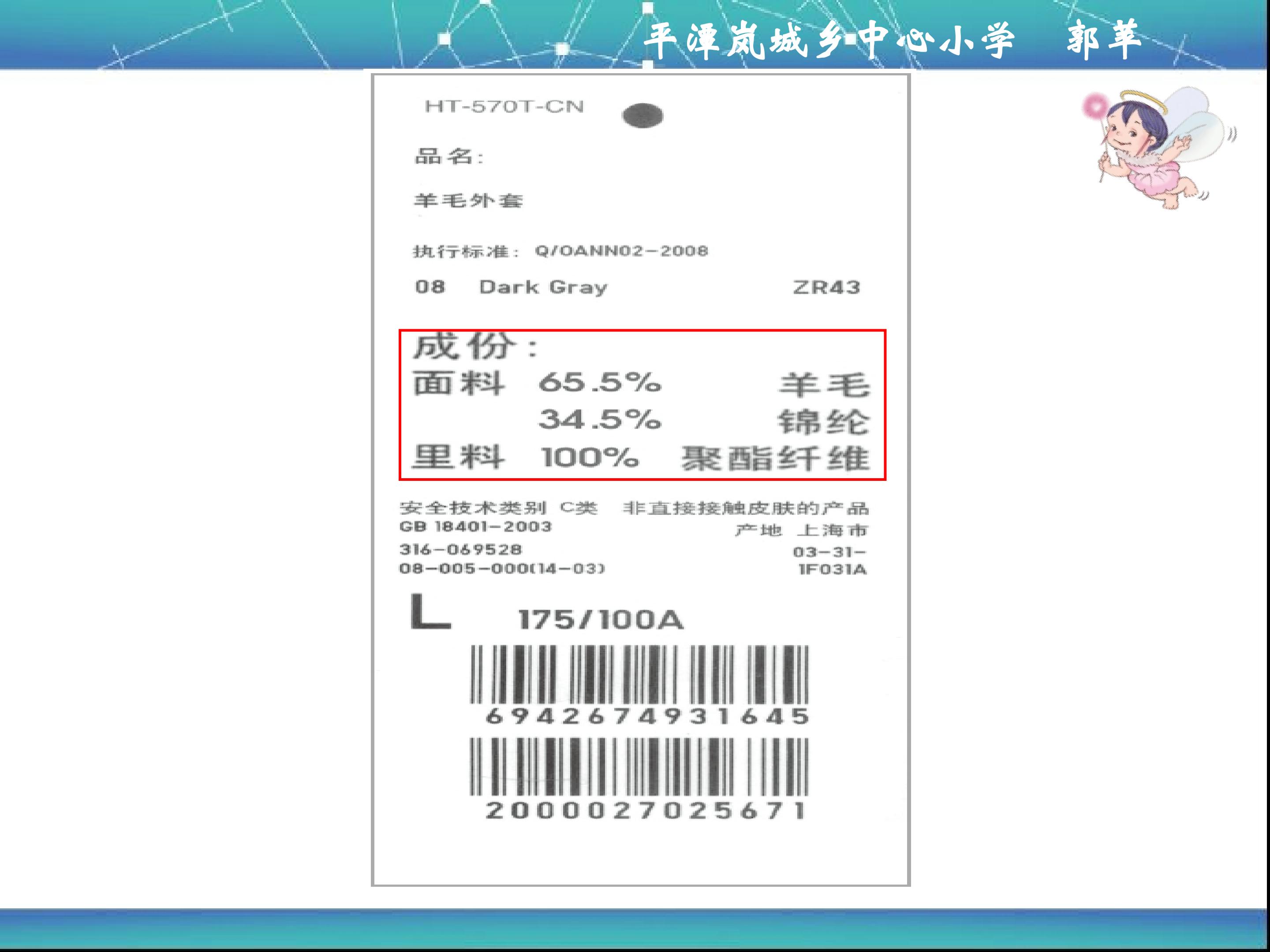The image size is (1270, 952).
Task: Click the 34.5% 锦纶 line
Action: tap(705, 420)
